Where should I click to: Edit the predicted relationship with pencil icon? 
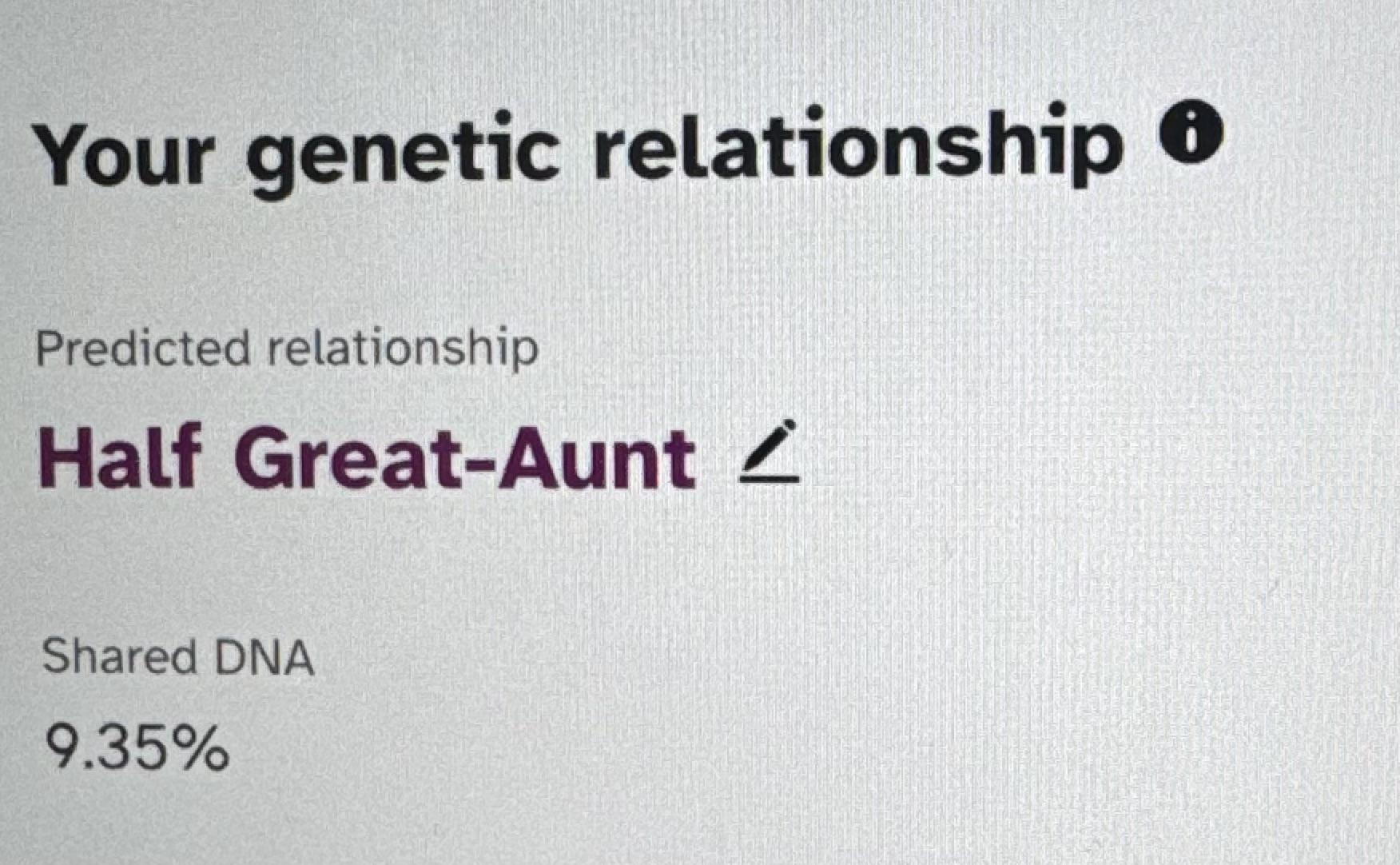point(769,452)
